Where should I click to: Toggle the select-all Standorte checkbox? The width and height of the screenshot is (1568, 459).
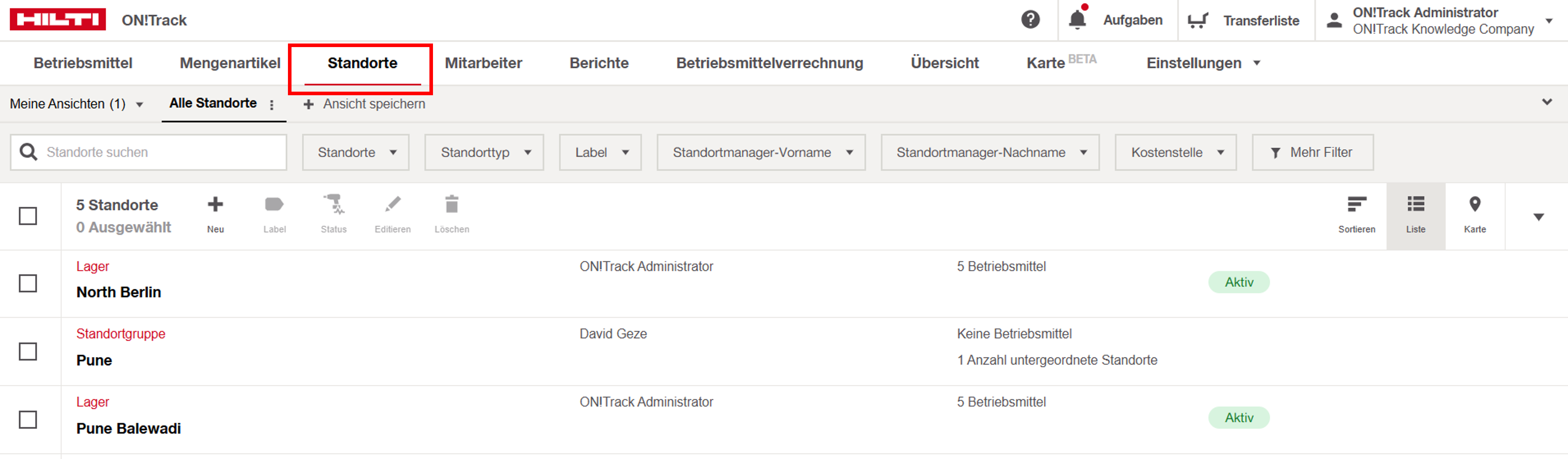(28, 216)
